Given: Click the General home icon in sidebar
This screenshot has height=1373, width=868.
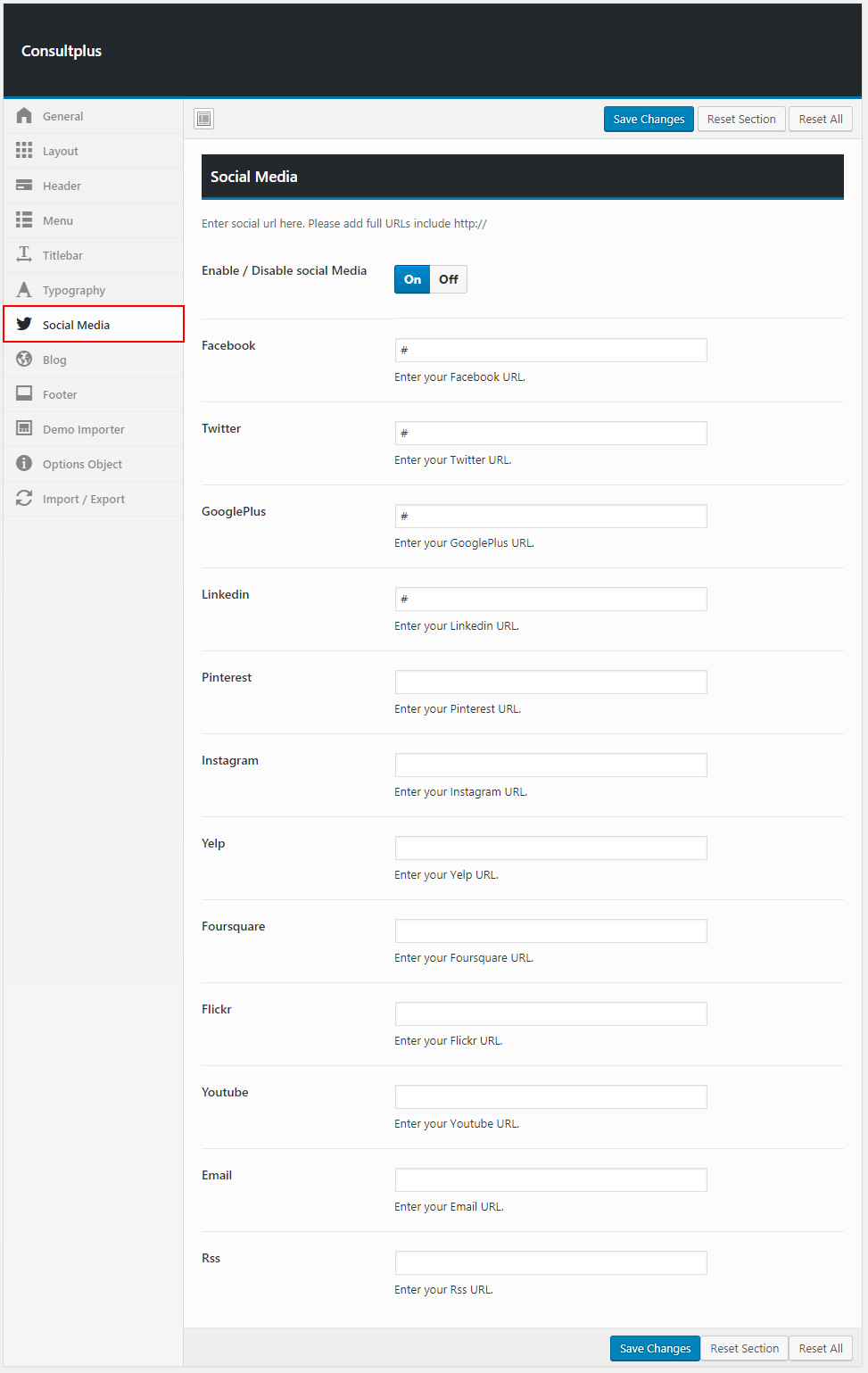Looking at the screenshot, I should click(x=24, y=116).
